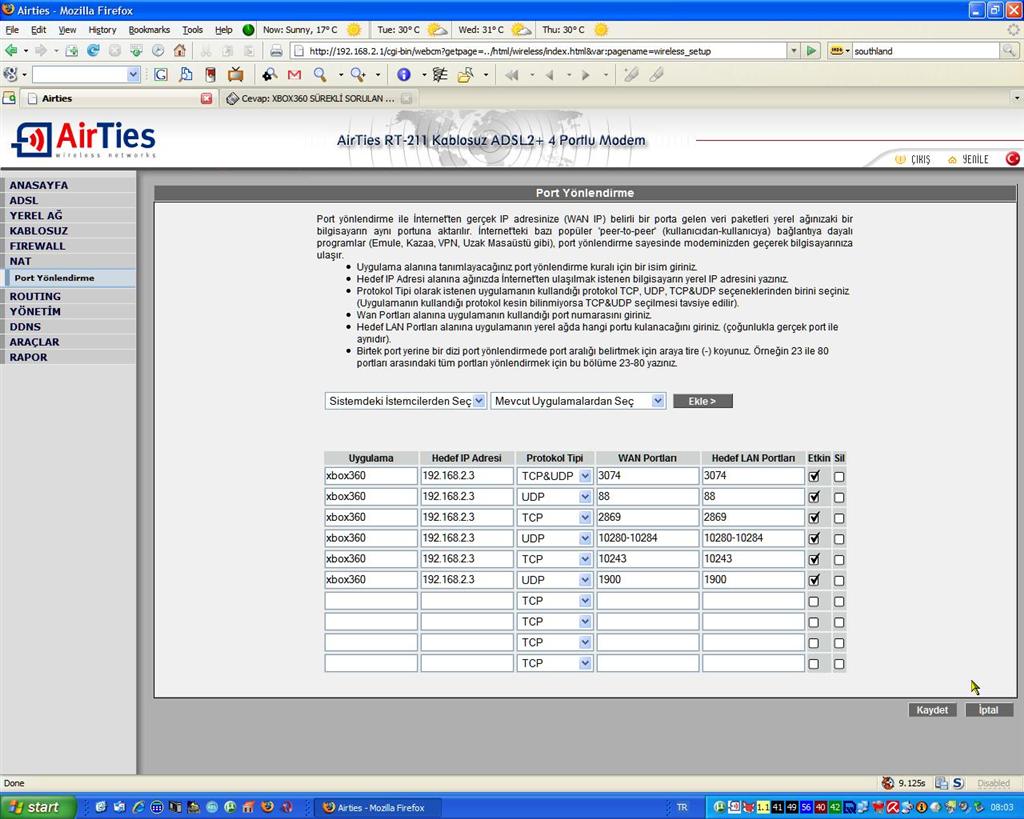
Task: Switch to Cevap: XBOX360 SÜREKLİ SORULAN tab
Action: (318, 99)
